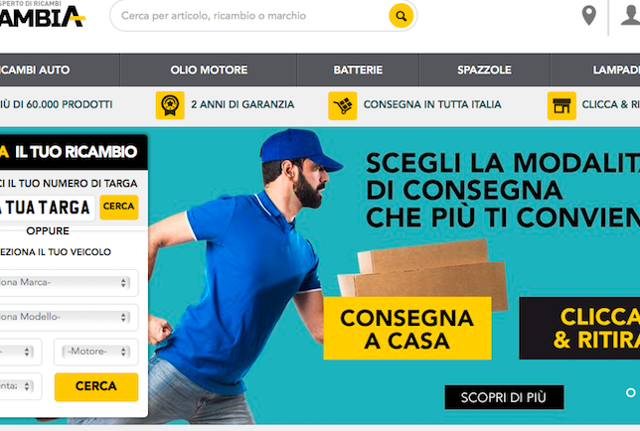Click the small CERCA button beside targa field
This screenshot has height=431, width=640.
(x=119, y=207)
